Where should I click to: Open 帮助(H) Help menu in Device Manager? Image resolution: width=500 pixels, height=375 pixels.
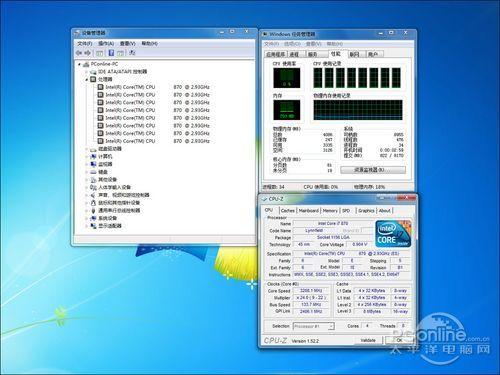click(x=149, y=44)
